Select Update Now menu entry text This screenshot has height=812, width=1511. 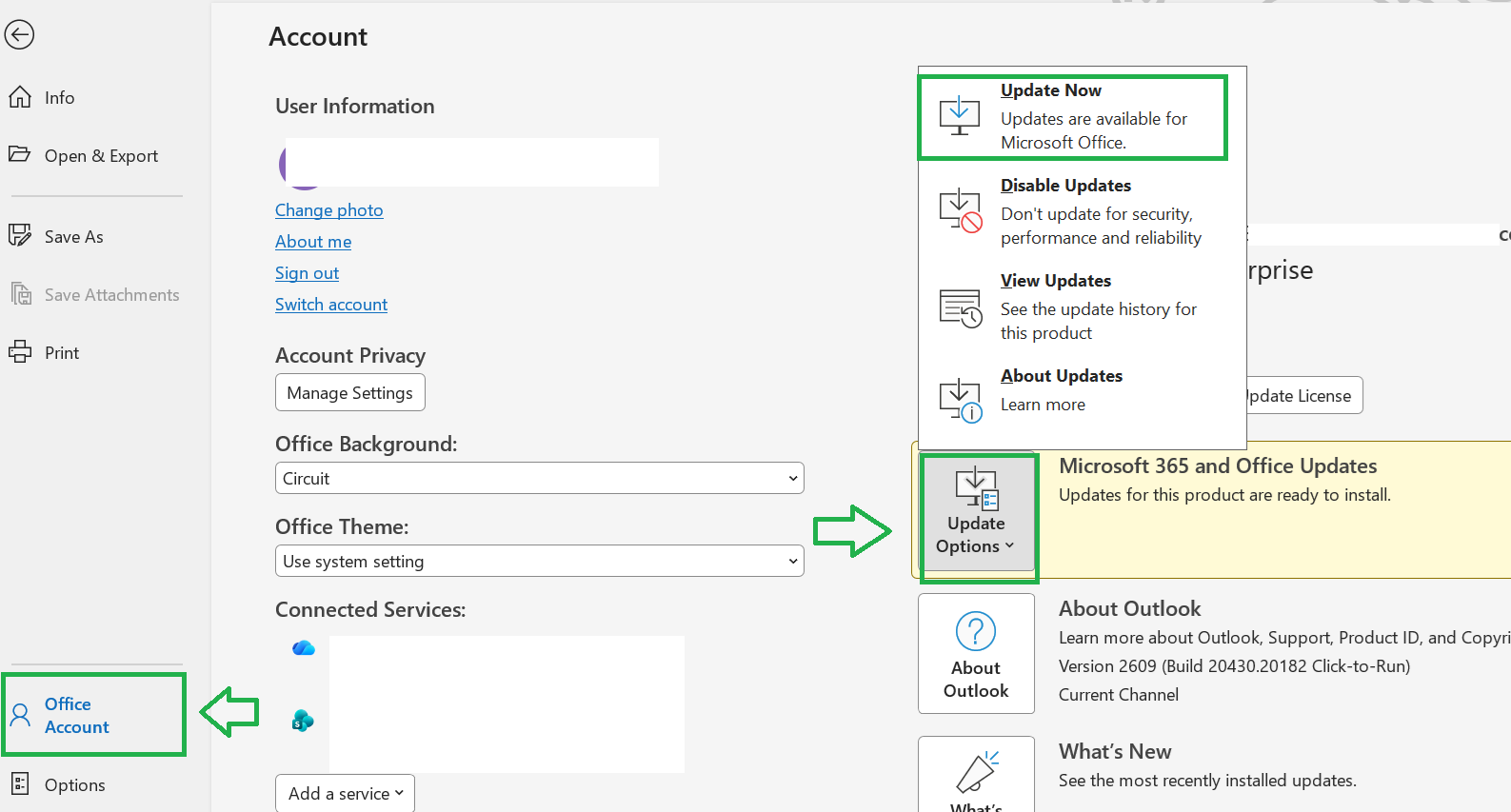1093,116
